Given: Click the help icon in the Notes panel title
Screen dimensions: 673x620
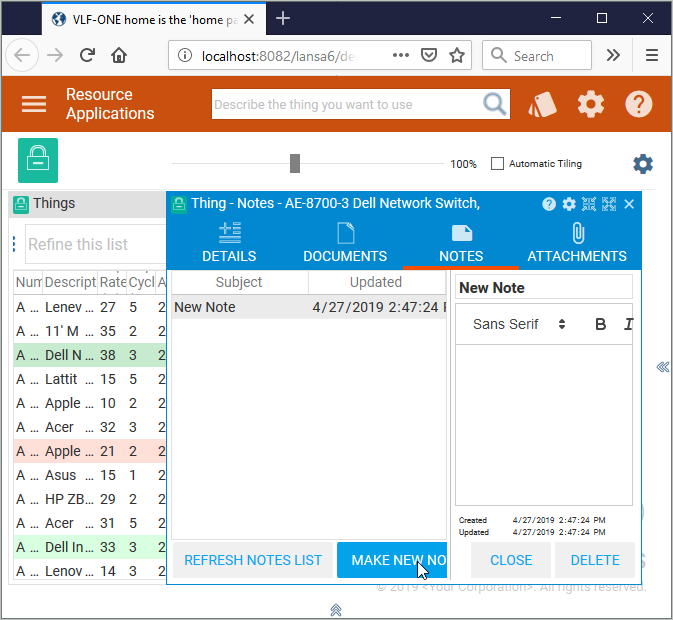Looking at the screenshot, I should [x=549, y=204].
